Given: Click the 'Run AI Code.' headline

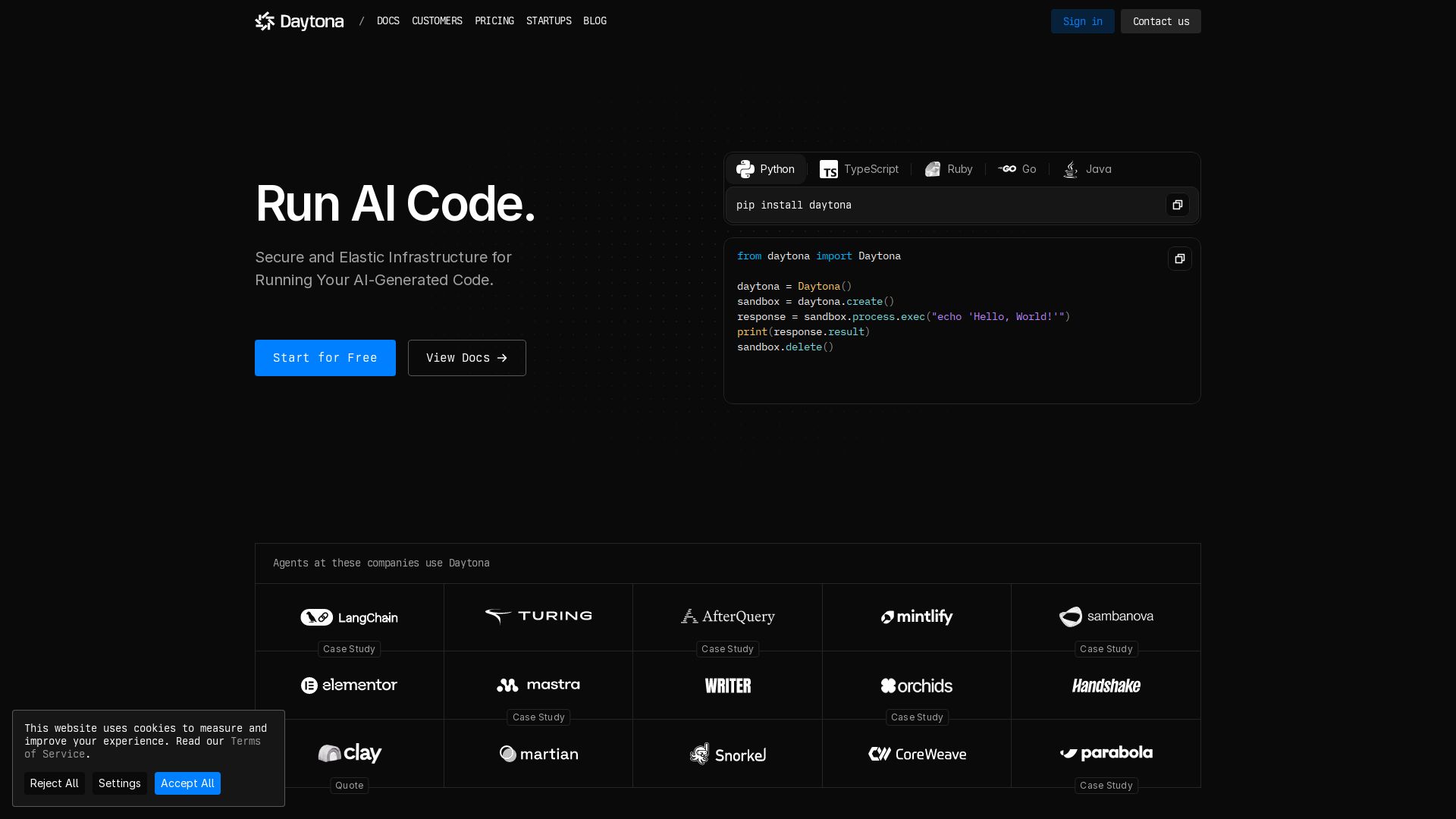Looking at the screenshot, I should 395,203.
